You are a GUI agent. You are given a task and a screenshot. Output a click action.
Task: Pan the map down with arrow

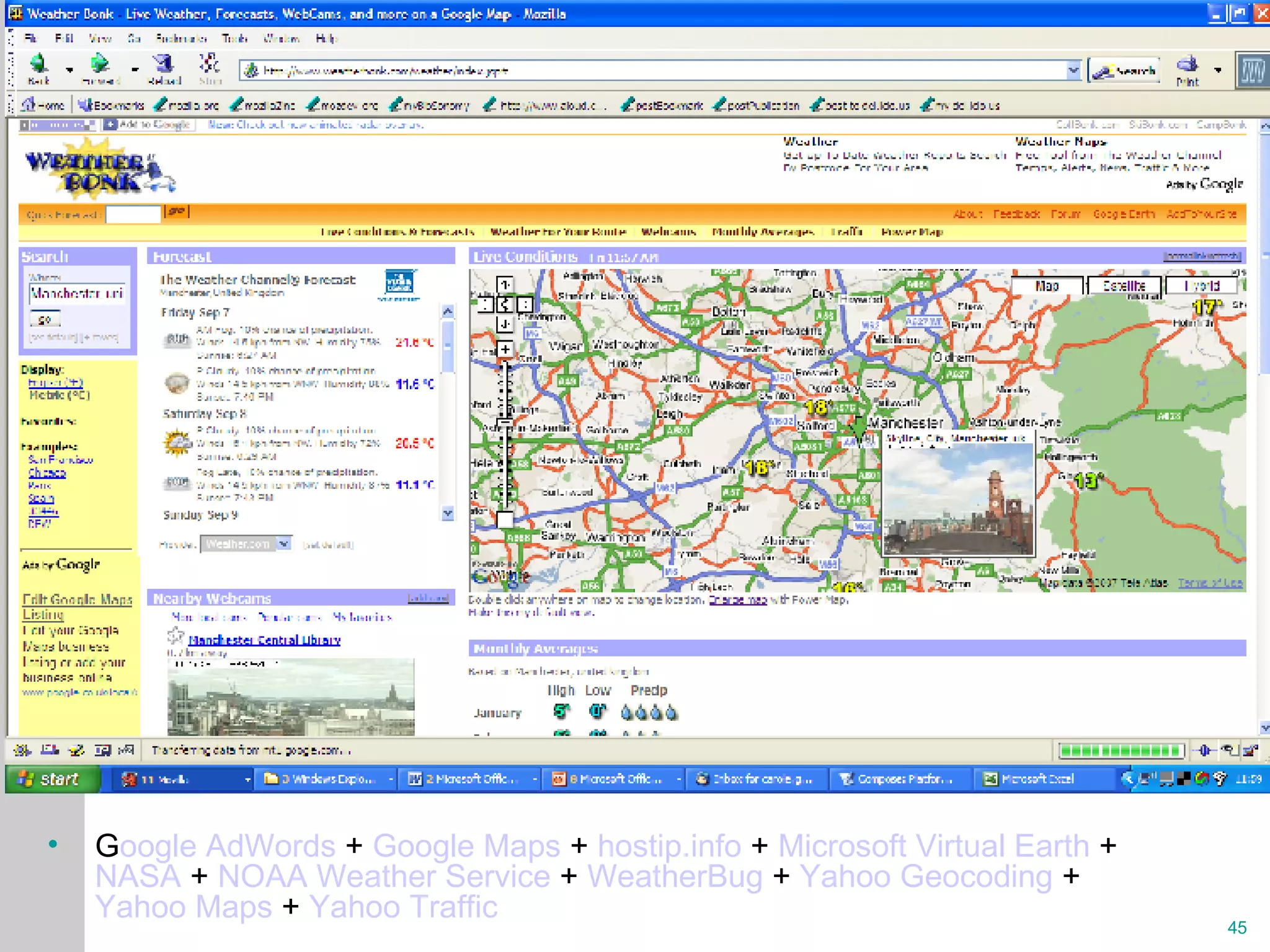click(505, 324)
